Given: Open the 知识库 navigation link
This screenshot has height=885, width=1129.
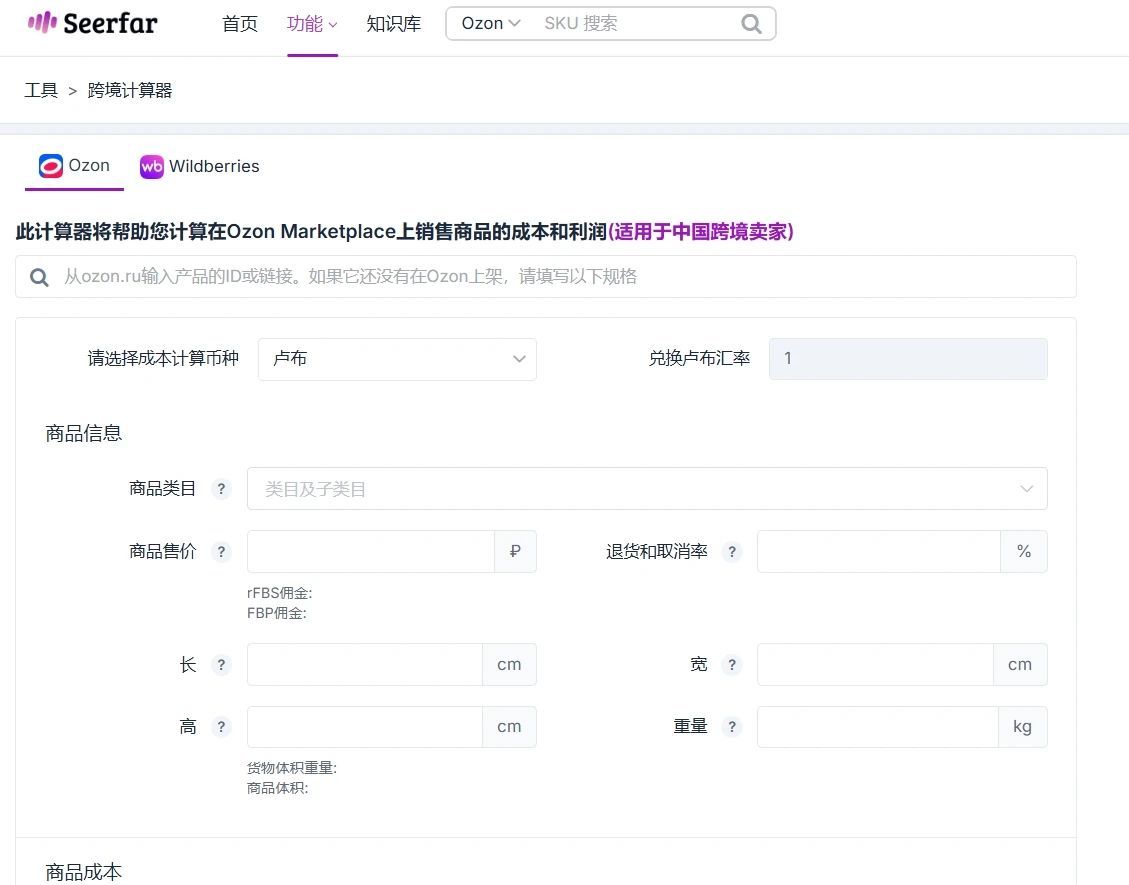Looking at the screenshot, I should pos(393,24).
